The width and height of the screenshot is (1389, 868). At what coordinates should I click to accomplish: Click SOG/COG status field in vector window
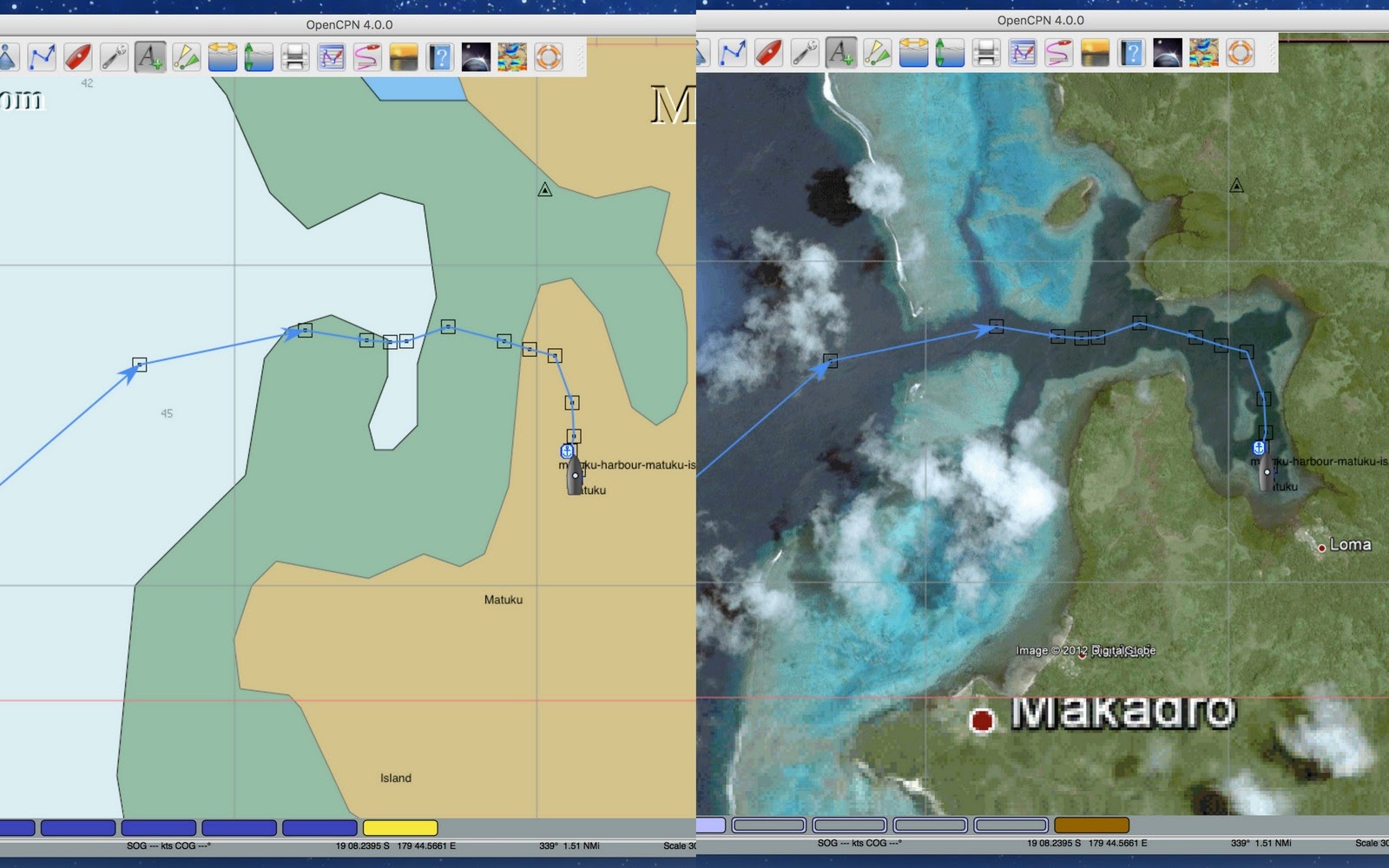[x=168, y=845]
